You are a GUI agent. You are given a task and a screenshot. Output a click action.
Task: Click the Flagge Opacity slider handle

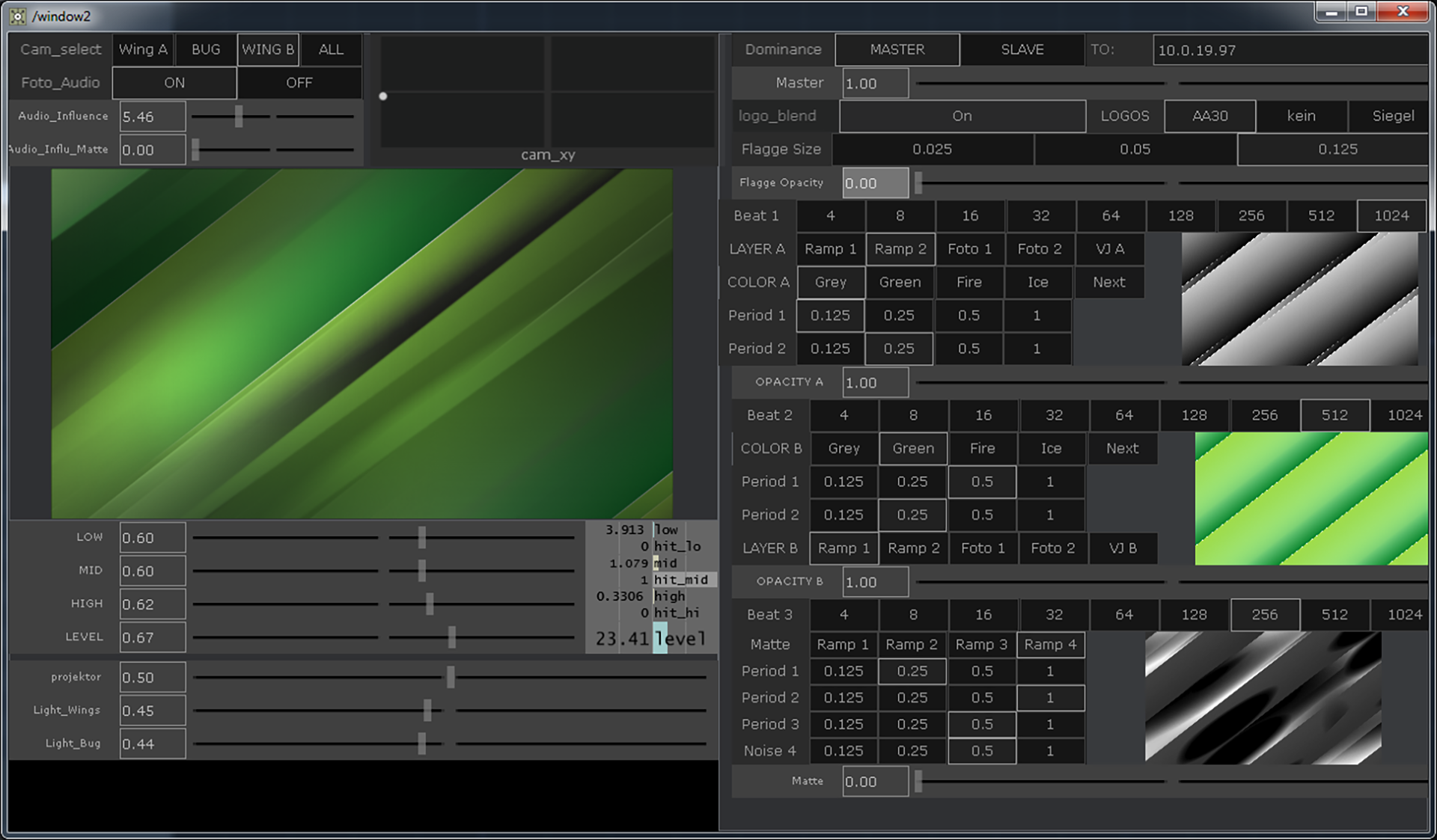[918, 183]
